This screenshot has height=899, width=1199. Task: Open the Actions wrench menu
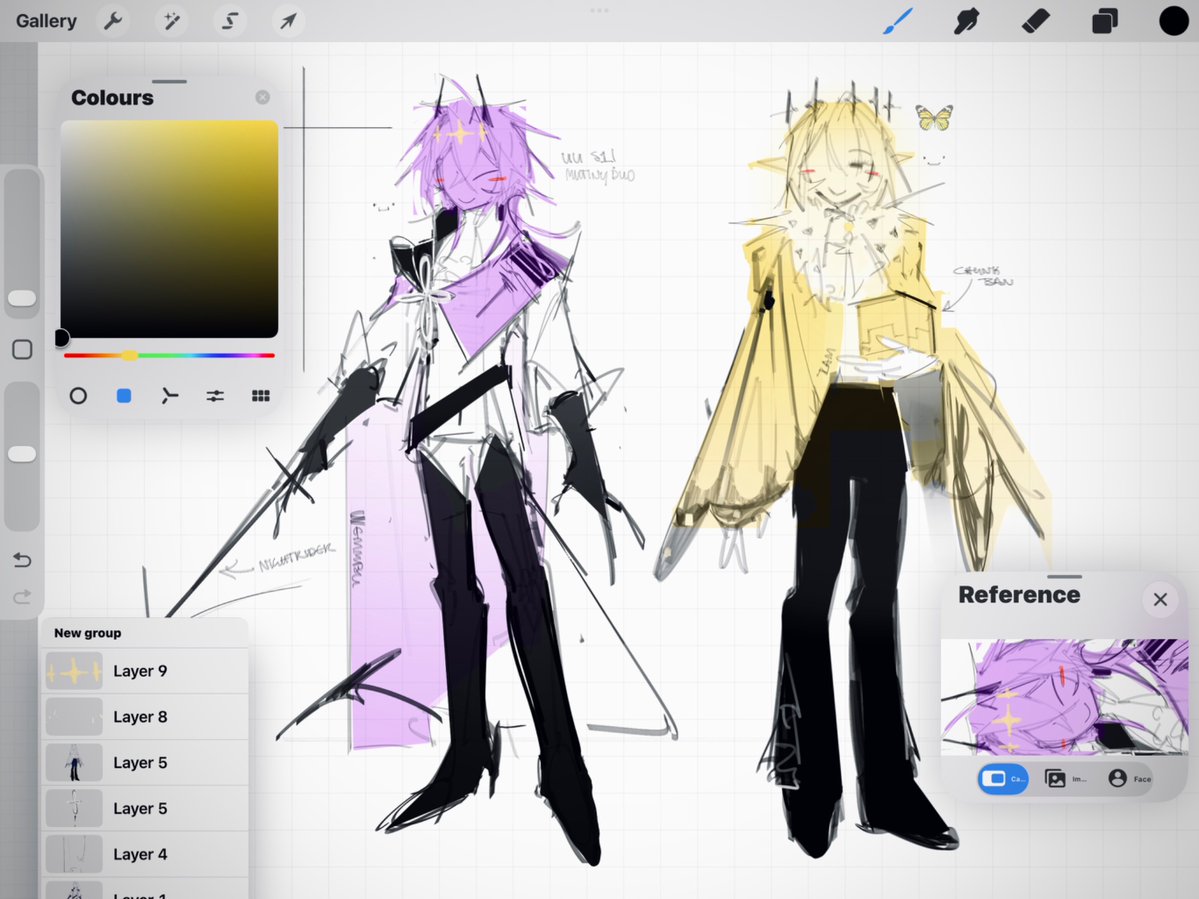coord(113,21)
